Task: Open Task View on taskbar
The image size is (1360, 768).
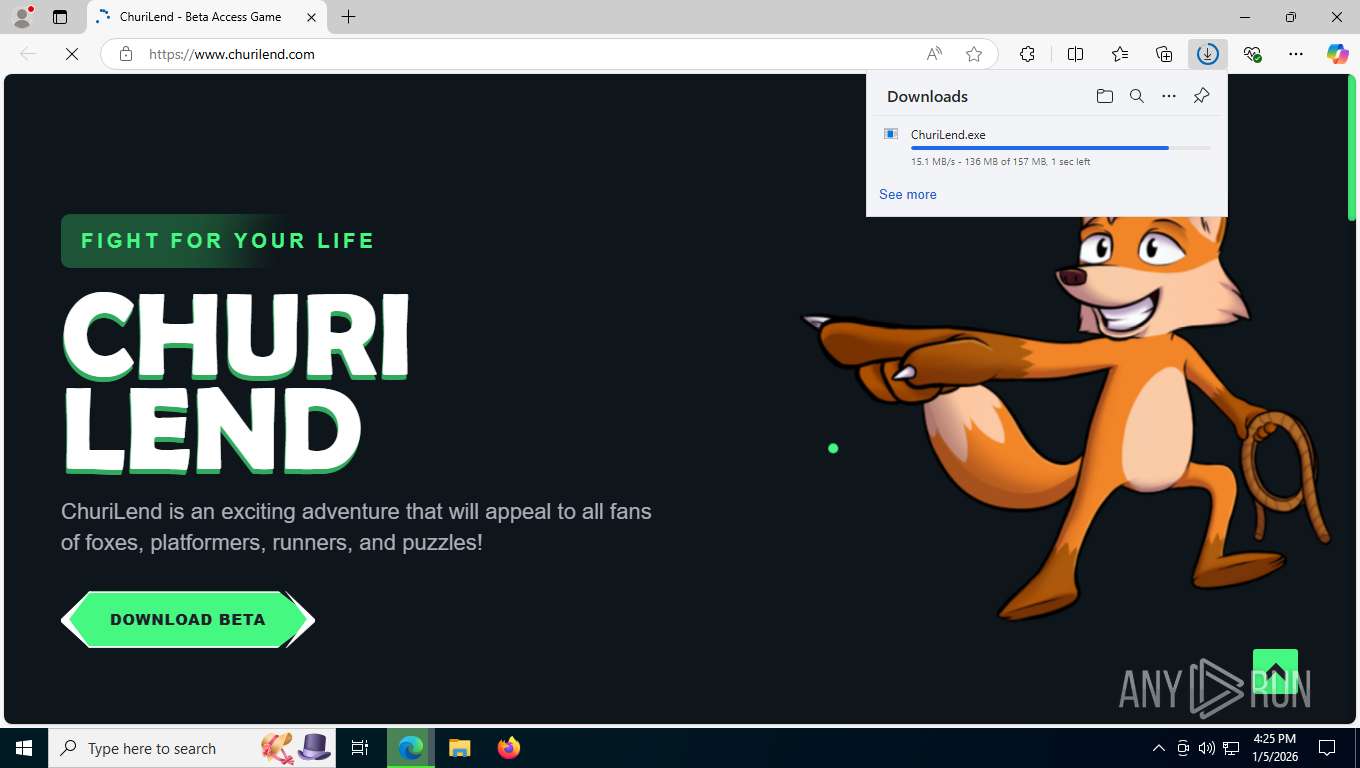Action: click(x=360, y=748)
